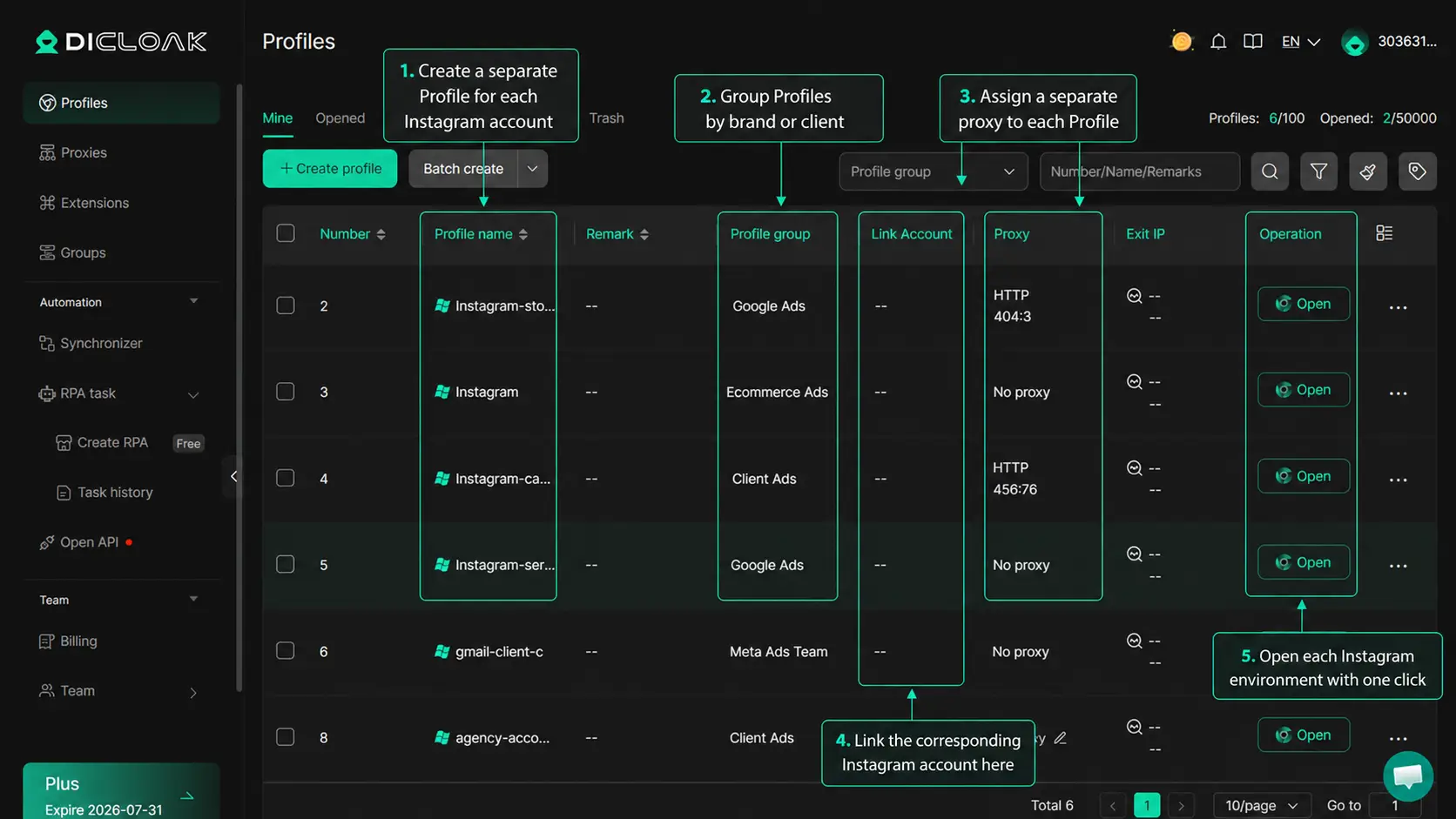
Task: Open the filter funnel icon
Action: [x=1319, y=171]
